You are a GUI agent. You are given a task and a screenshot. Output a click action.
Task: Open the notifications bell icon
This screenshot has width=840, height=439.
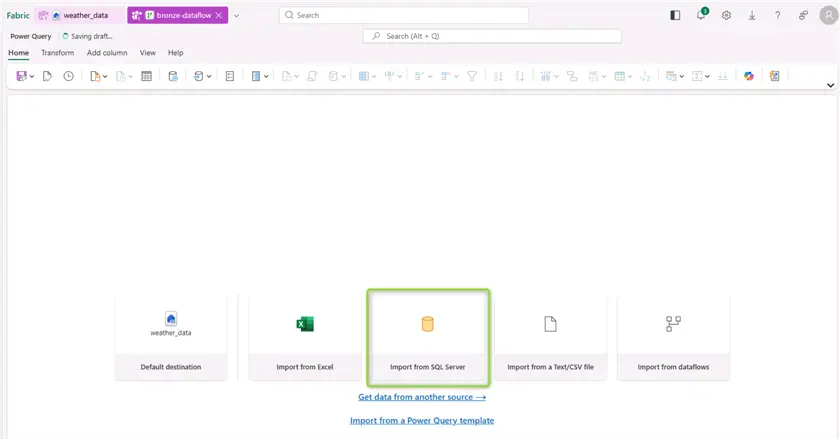tap(701, 15)
